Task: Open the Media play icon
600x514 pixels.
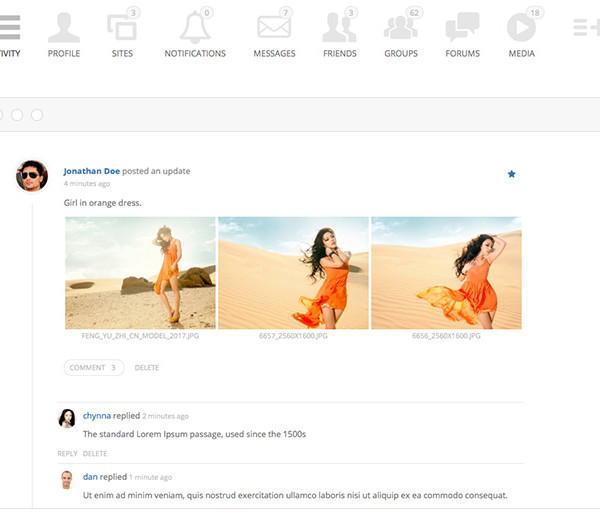Action: (x=521, y=28)
